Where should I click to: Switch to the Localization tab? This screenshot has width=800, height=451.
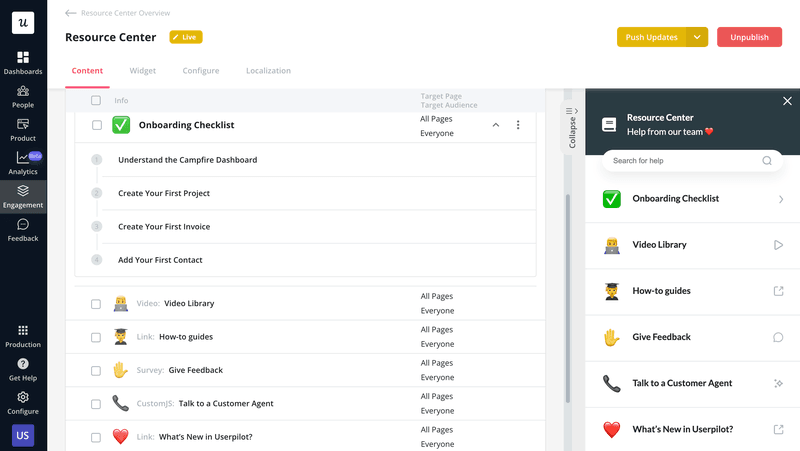click(268, 71)
